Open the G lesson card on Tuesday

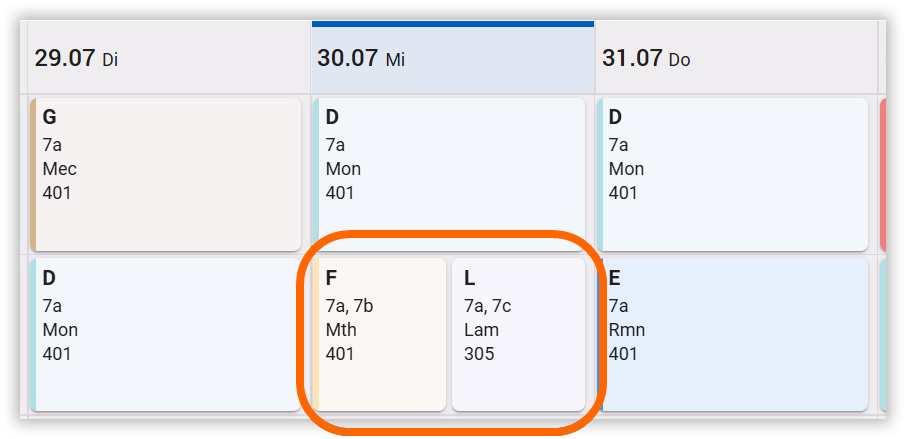pyautogui.click(x=166, y=173)
